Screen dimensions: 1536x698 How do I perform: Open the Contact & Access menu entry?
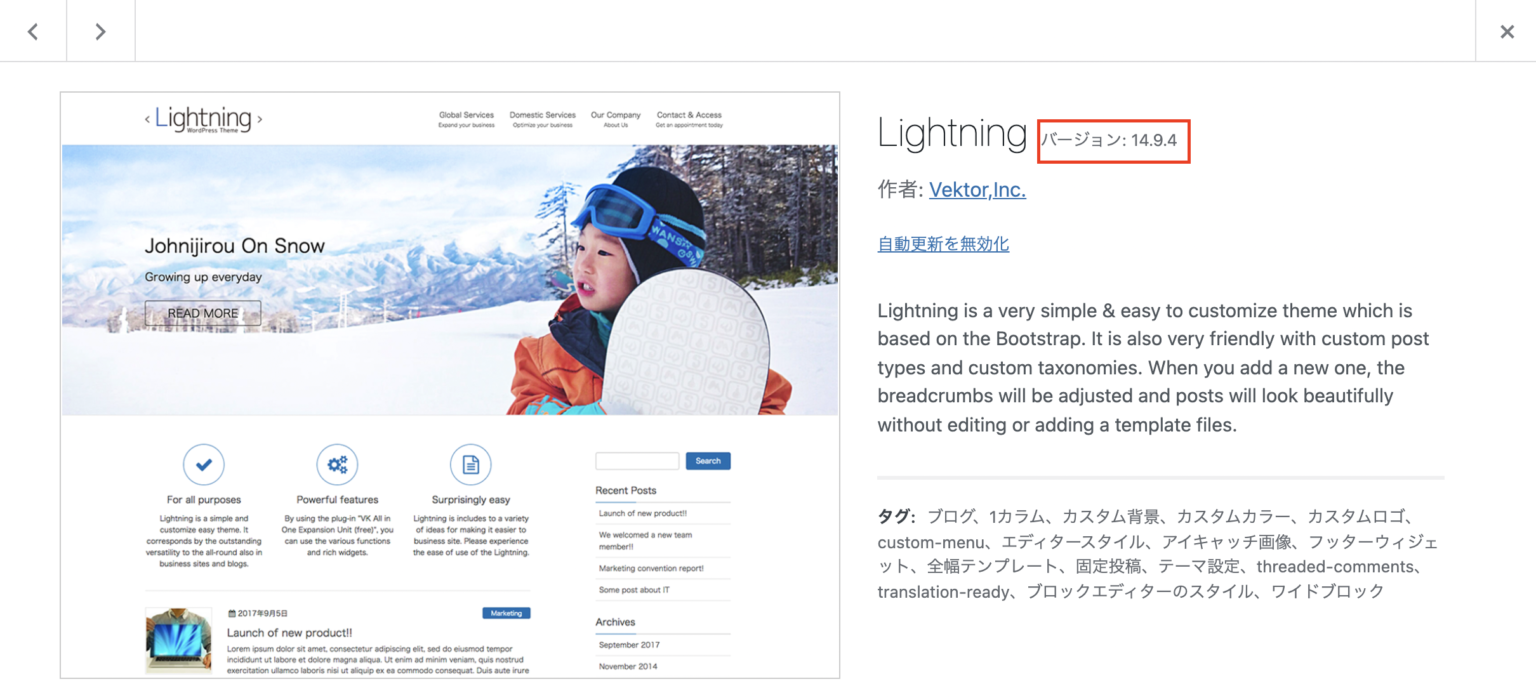point(688,115)
